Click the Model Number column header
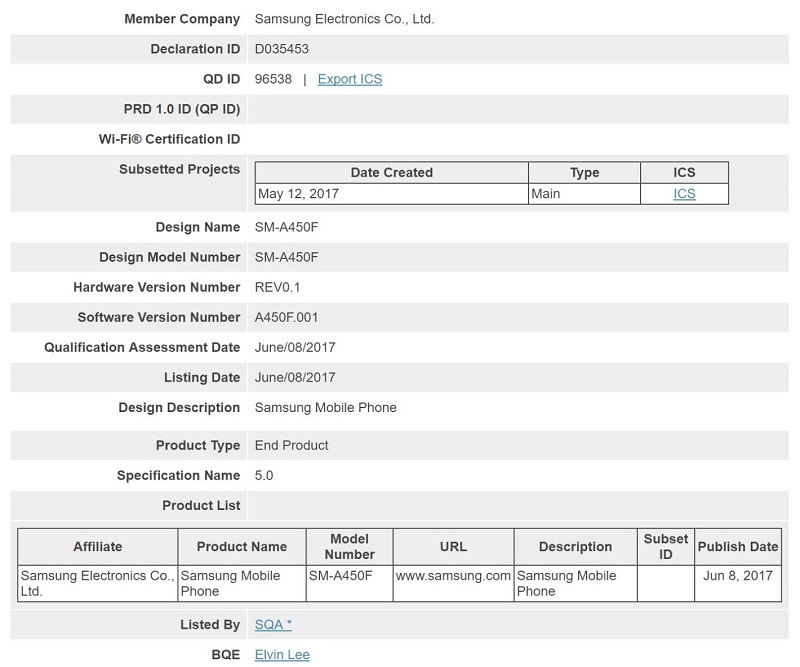Screen dimensions: 800x667 pyautogui.click(x=349, y=547)
